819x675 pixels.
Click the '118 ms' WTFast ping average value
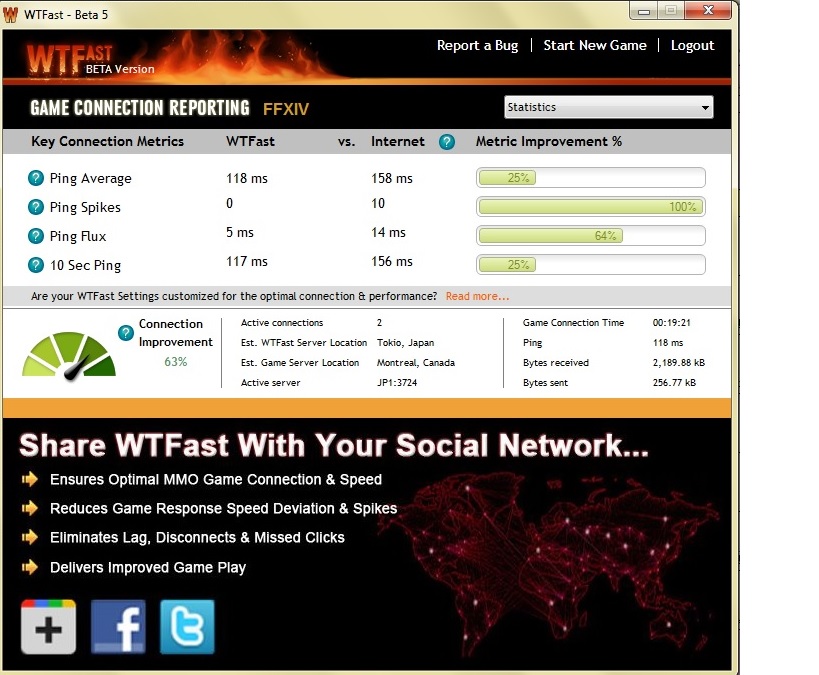pyautogui.click(x=247, y=178)
